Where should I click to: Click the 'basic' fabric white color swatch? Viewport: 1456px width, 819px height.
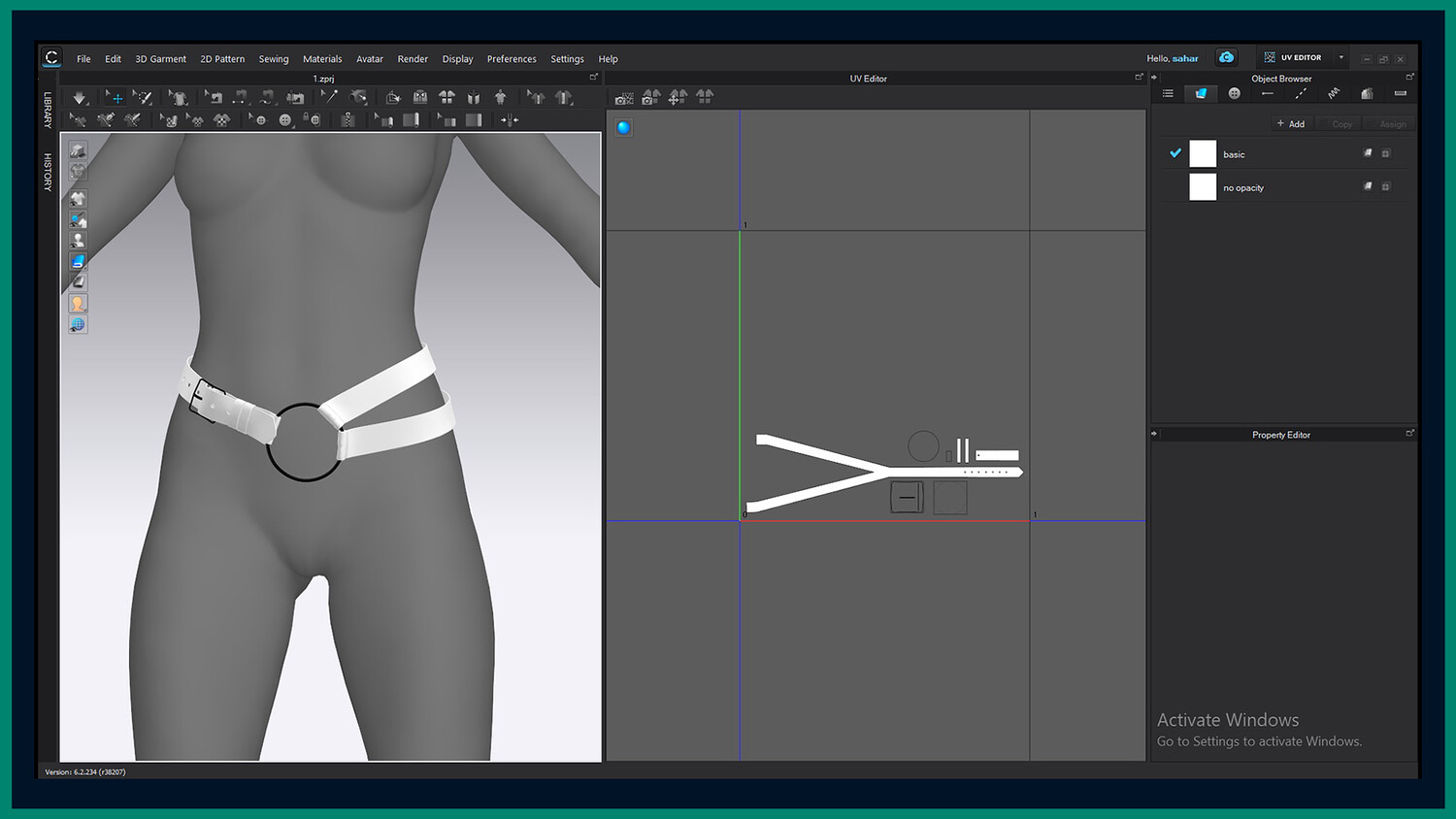pos(1203,154)
